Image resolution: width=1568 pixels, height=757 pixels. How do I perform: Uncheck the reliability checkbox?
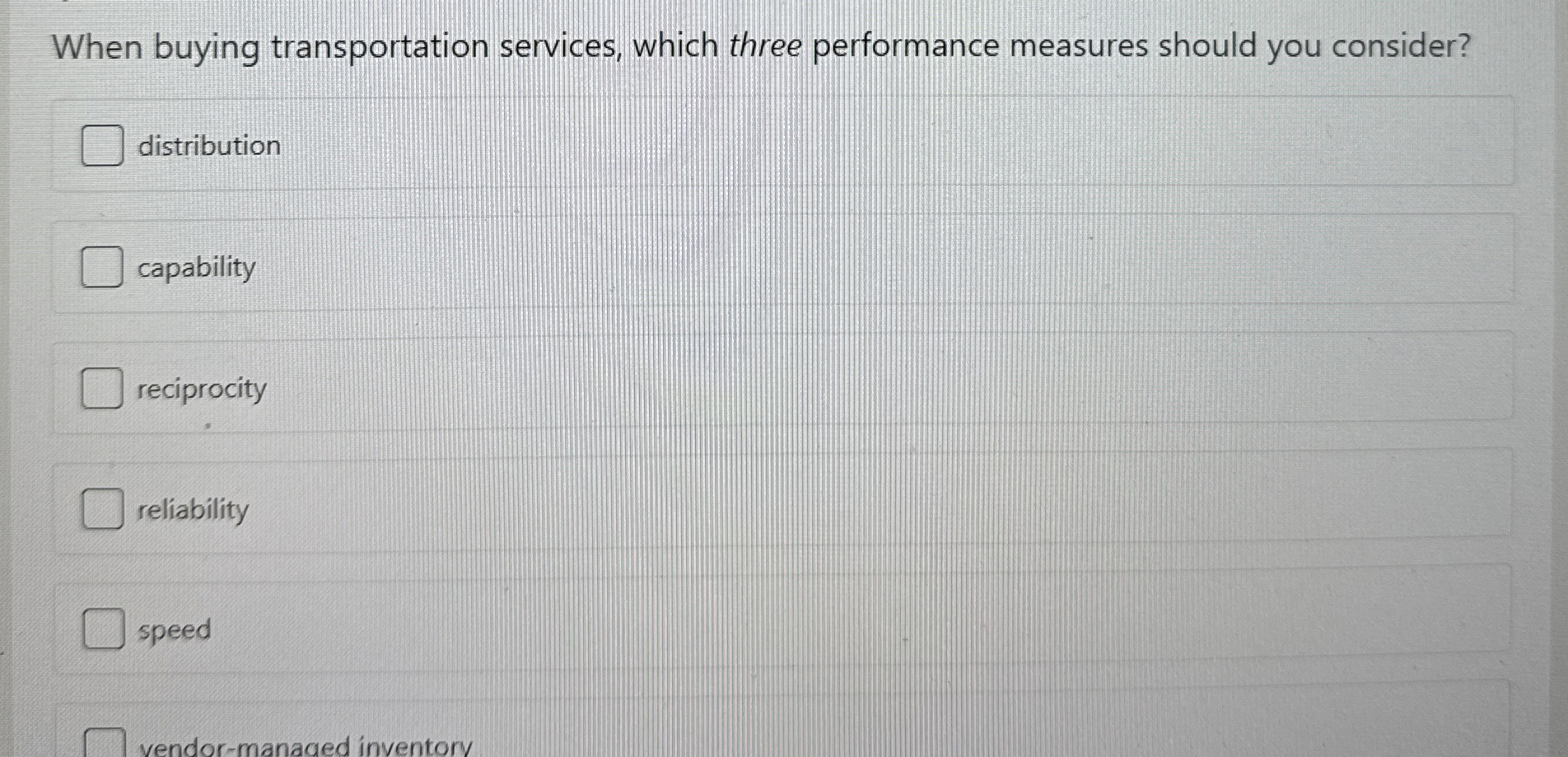[102, 509]
